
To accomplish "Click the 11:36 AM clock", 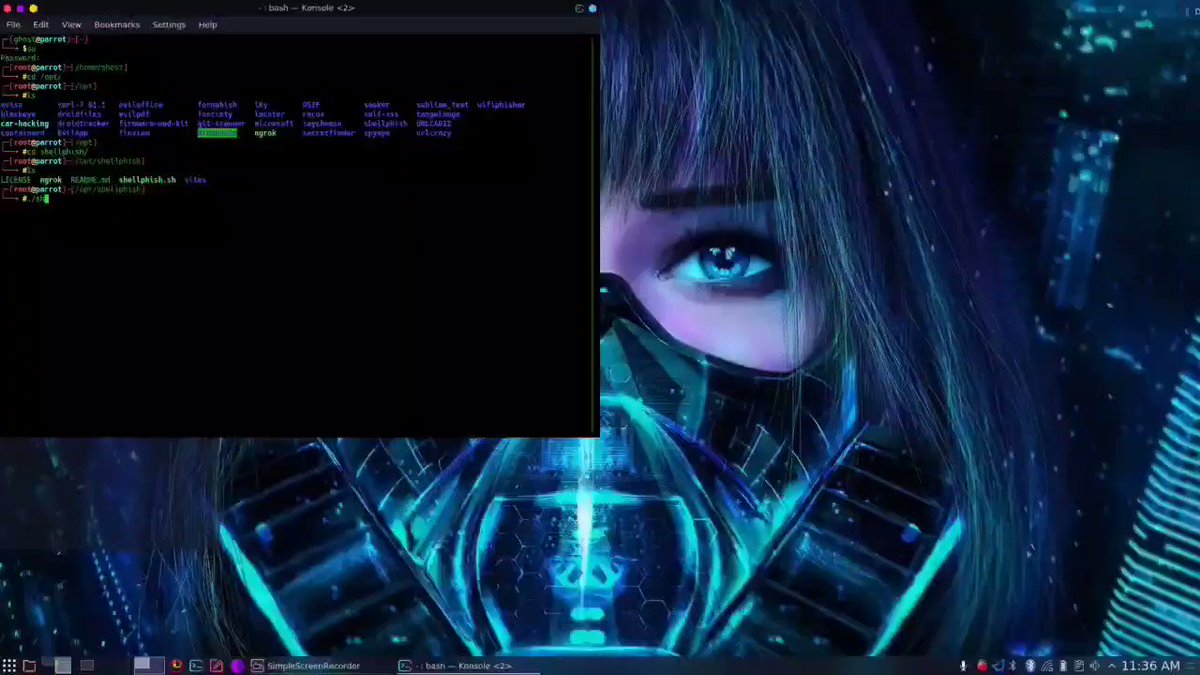I will [x=1151, y=666].
